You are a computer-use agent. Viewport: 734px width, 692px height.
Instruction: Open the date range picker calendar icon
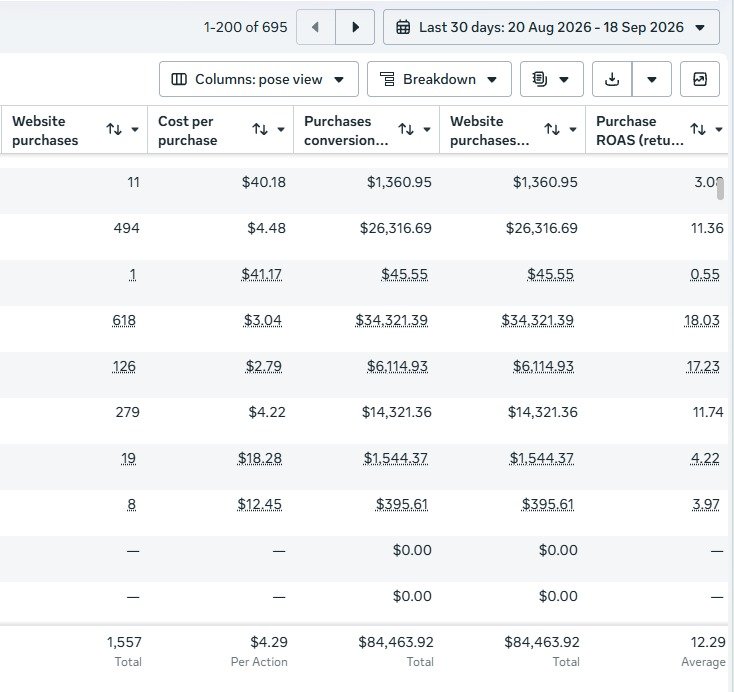403,27
